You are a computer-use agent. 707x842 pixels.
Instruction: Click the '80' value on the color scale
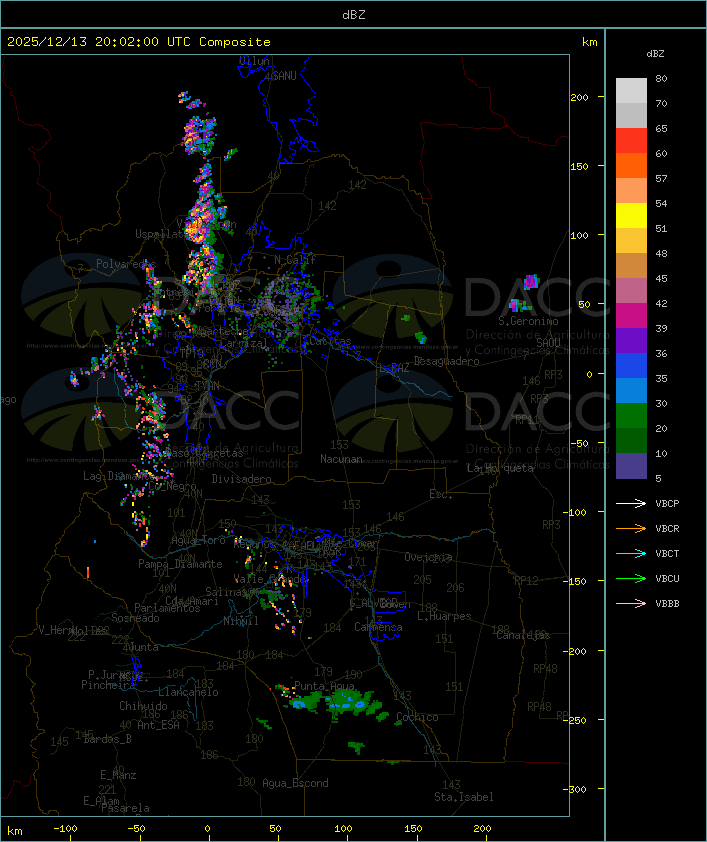point(661,78)
